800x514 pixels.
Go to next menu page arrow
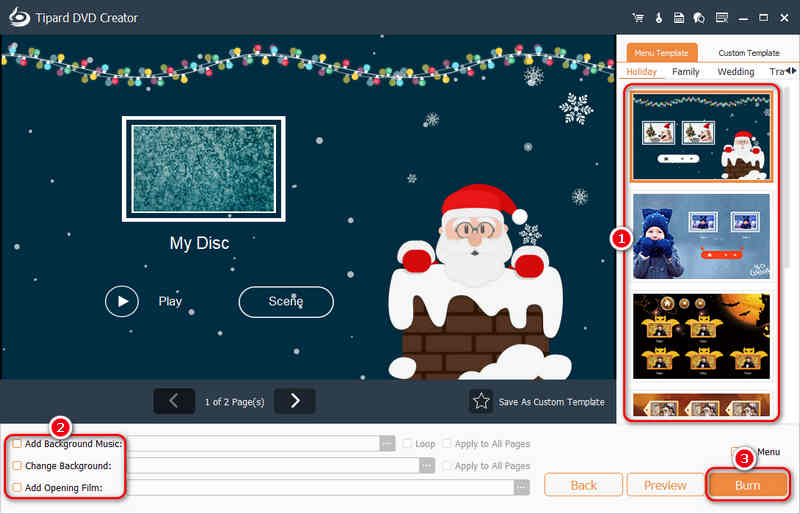coord(295,401)
